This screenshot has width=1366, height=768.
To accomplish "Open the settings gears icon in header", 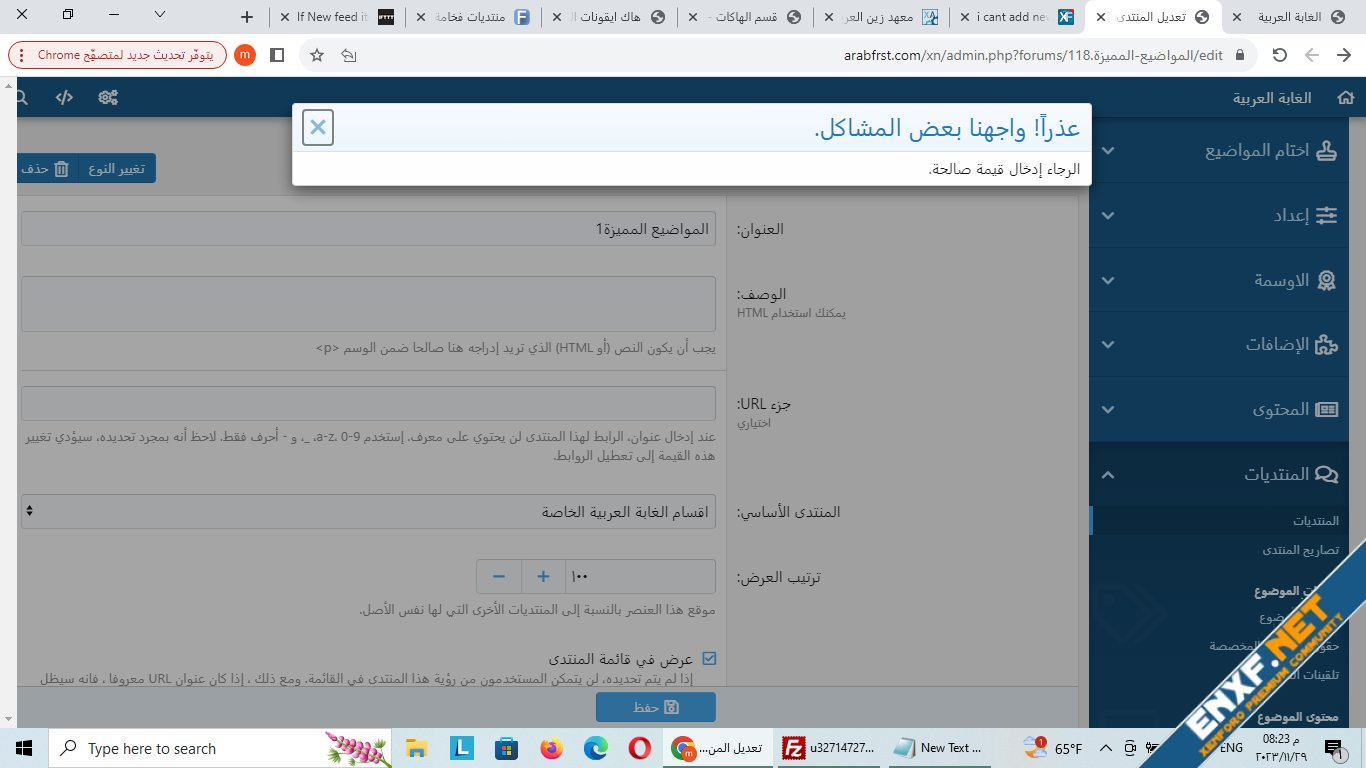I will pyautogui.click(x=108, y=98).
